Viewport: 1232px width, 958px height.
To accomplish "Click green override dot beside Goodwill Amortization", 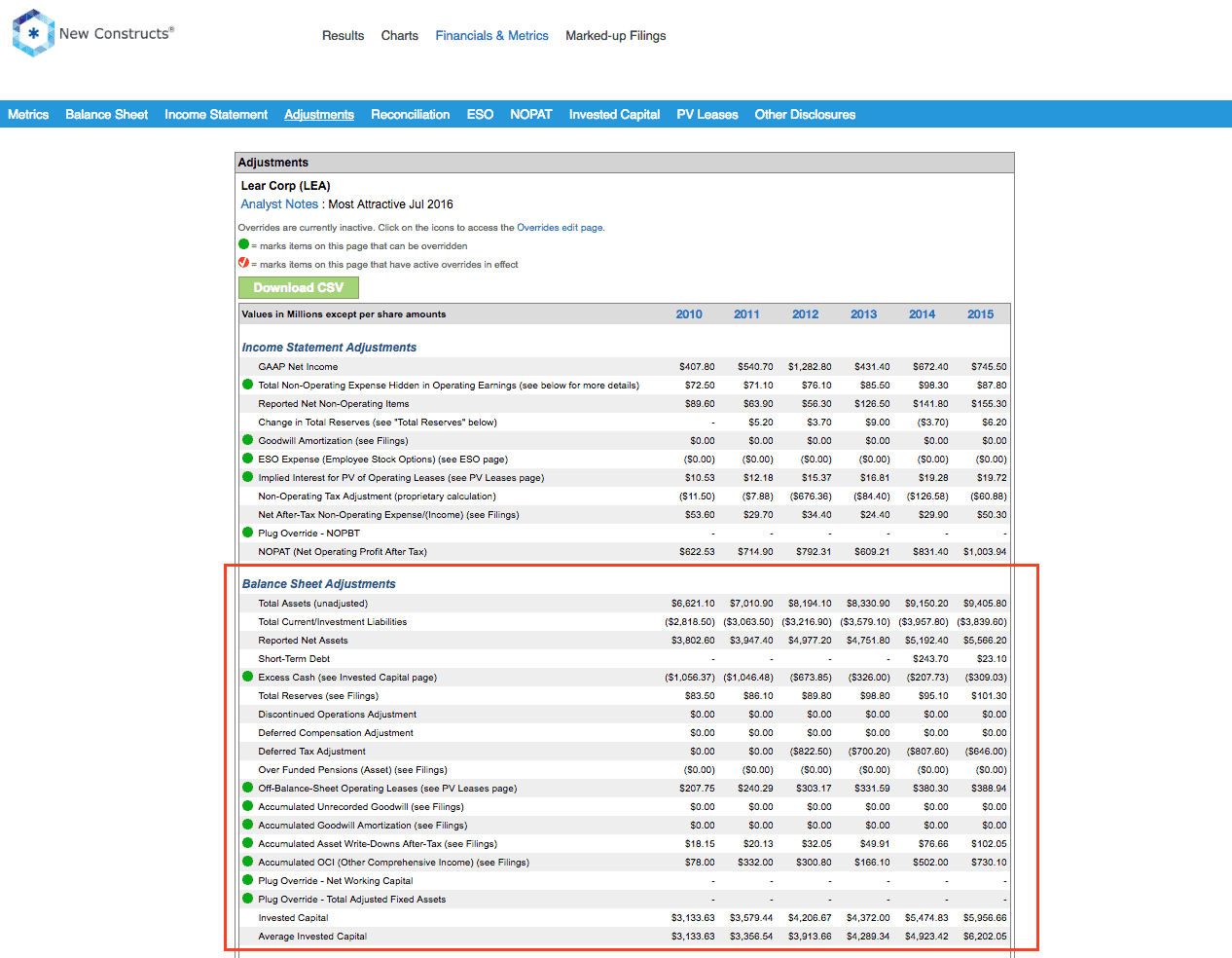I will click(x=247, y=440).
